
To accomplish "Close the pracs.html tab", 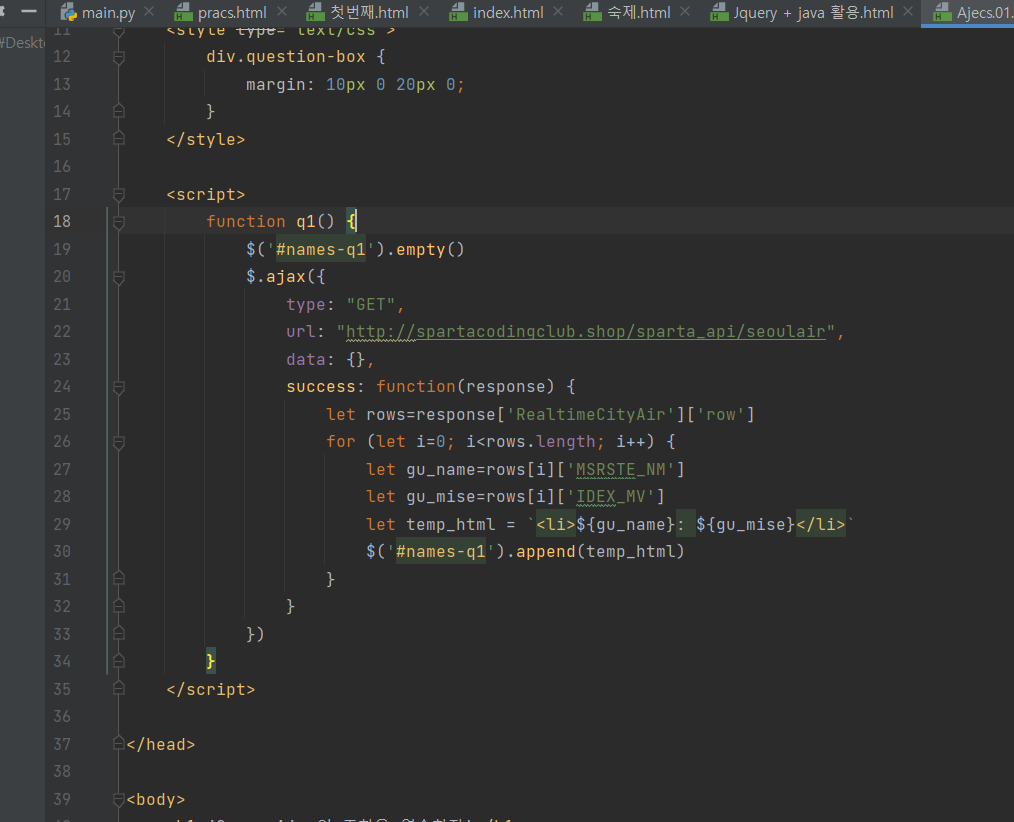I will tap(282, 12).
